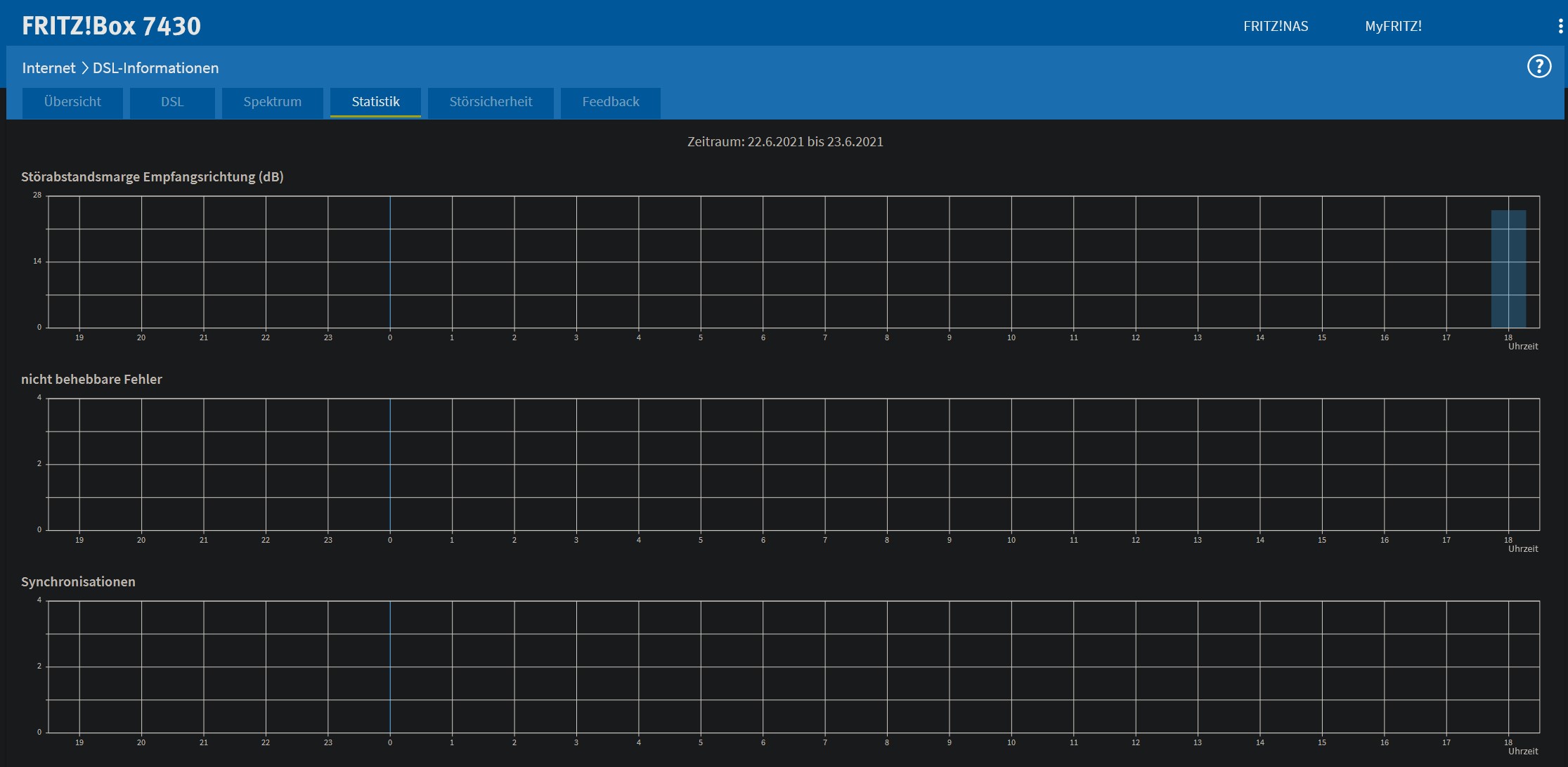Click the help question mark icon

1538,67
